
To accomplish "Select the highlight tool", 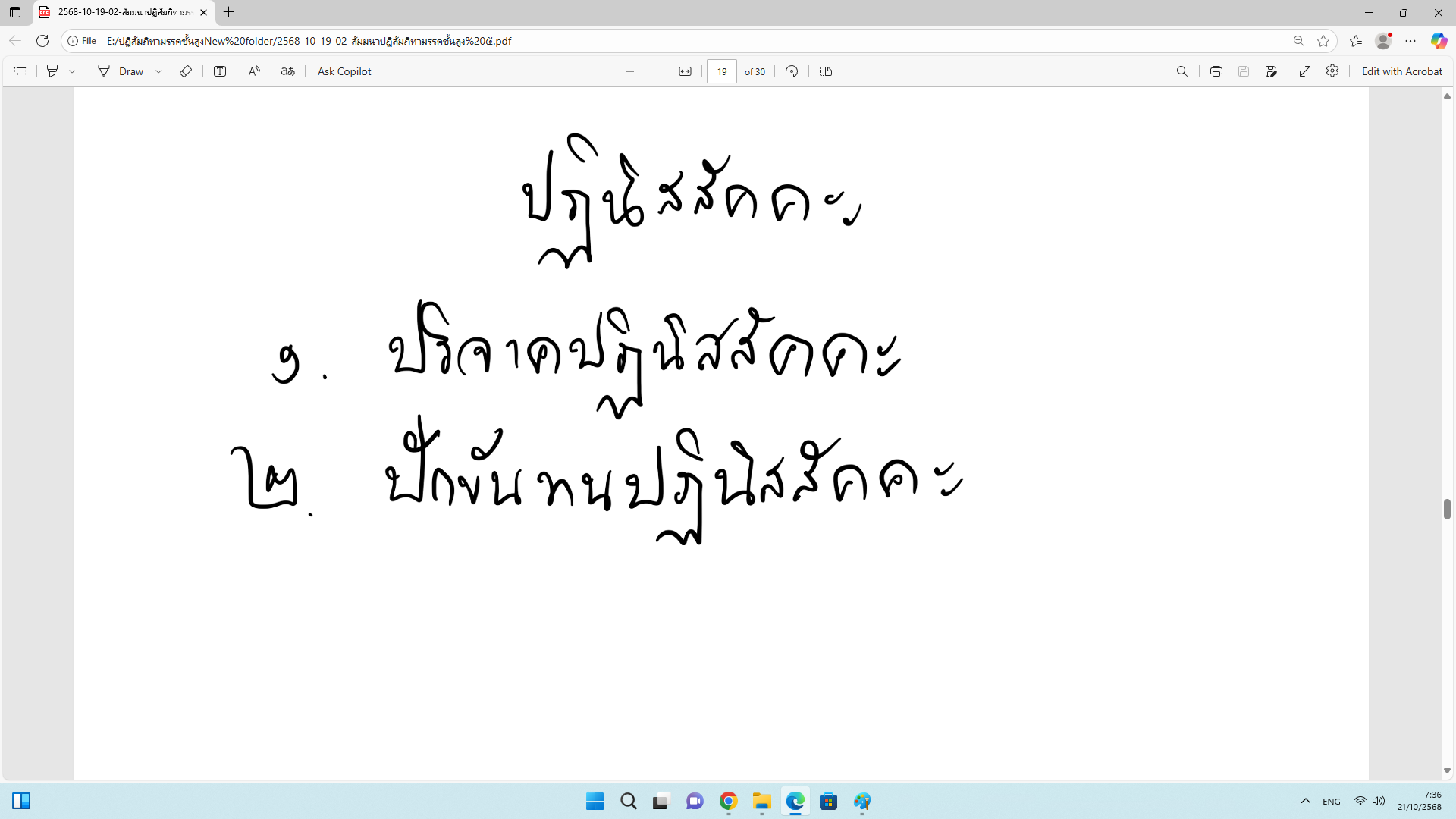I will pos(52,71).
